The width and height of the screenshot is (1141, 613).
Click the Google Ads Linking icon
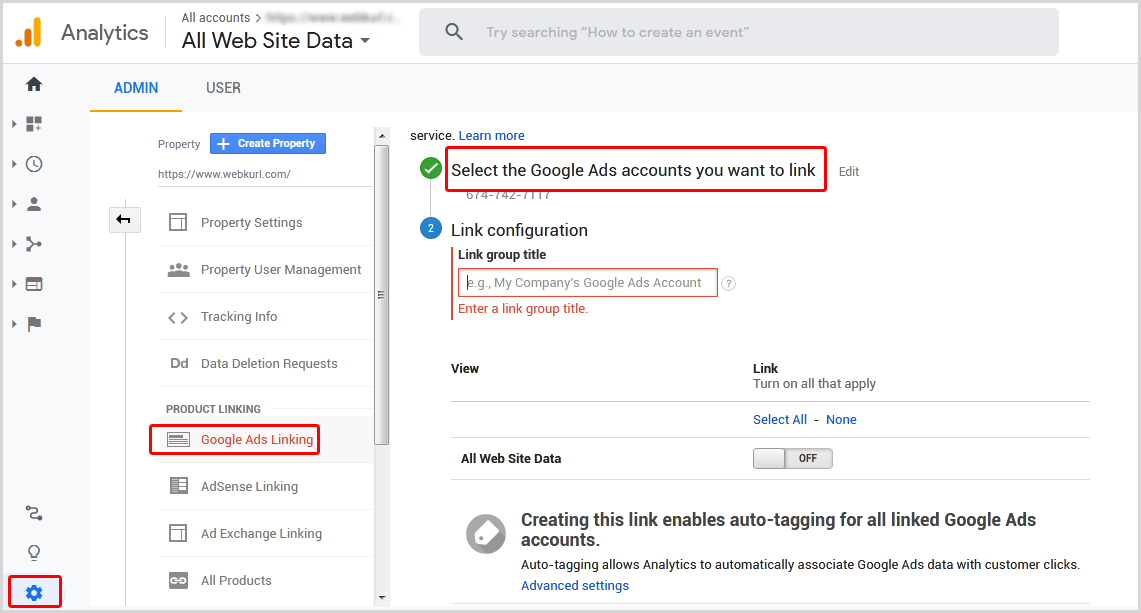tap(178, 440)
